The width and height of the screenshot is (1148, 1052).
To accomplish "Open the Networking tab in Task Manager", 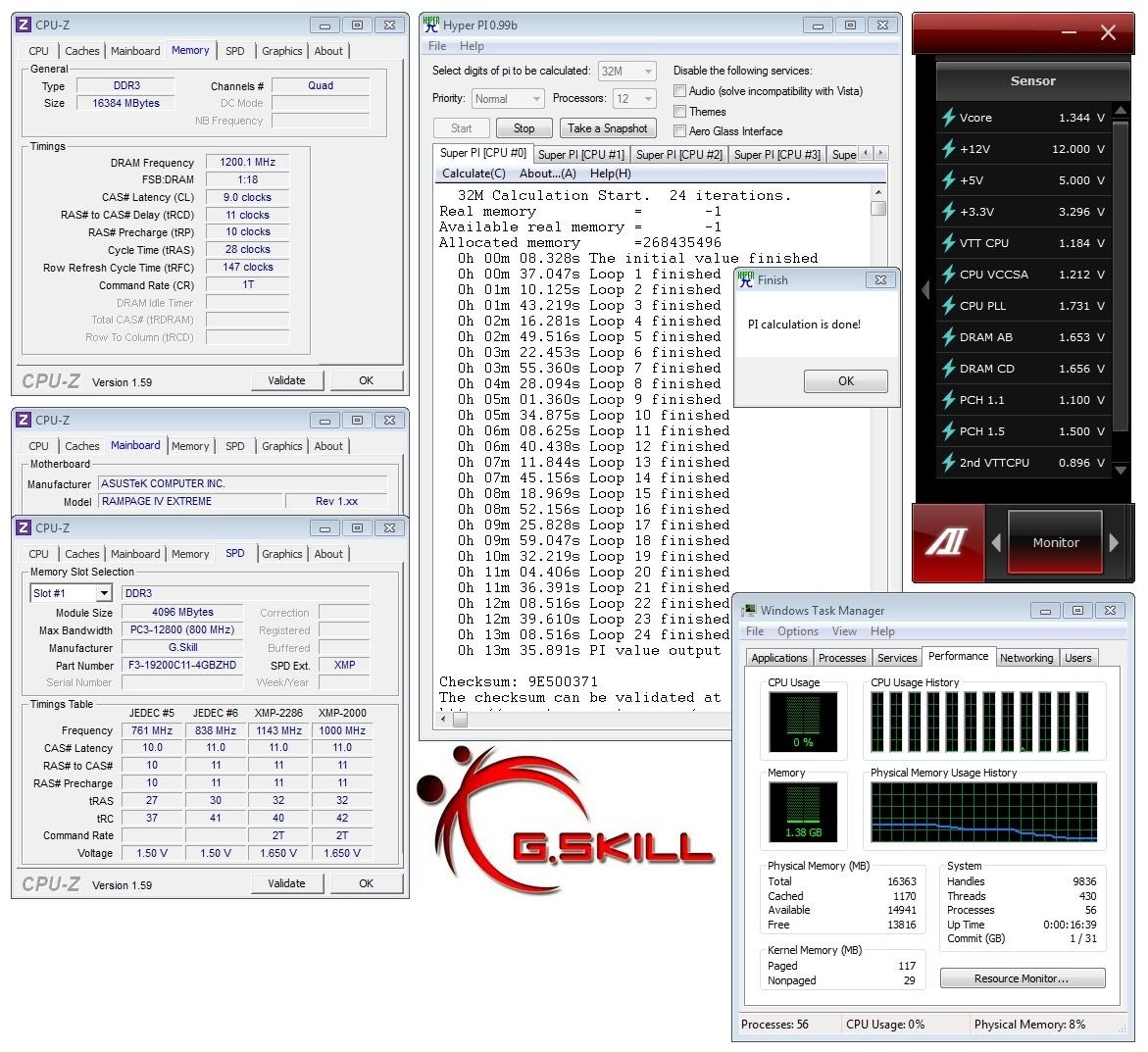I will click(x=1026, y=658).
